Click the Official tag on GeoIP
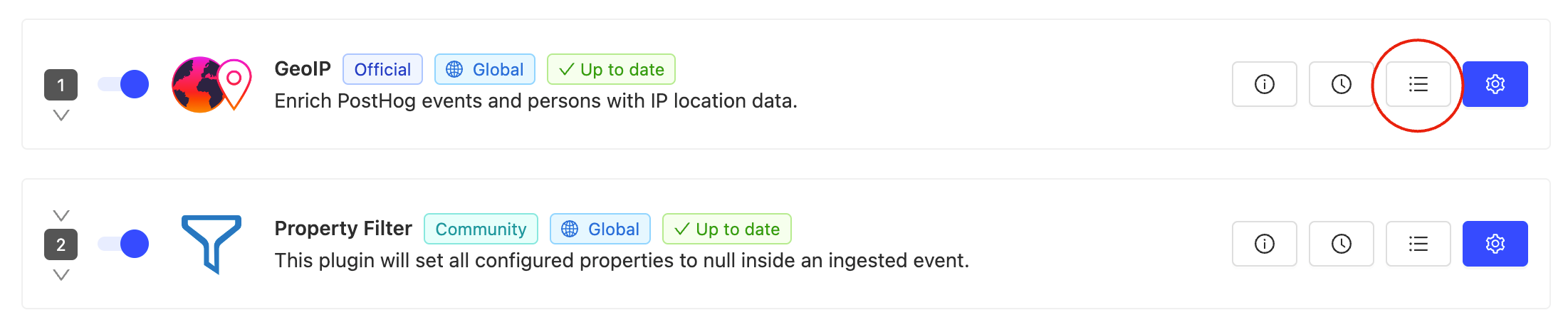The image size is (1568, 325). click(382, 69)
